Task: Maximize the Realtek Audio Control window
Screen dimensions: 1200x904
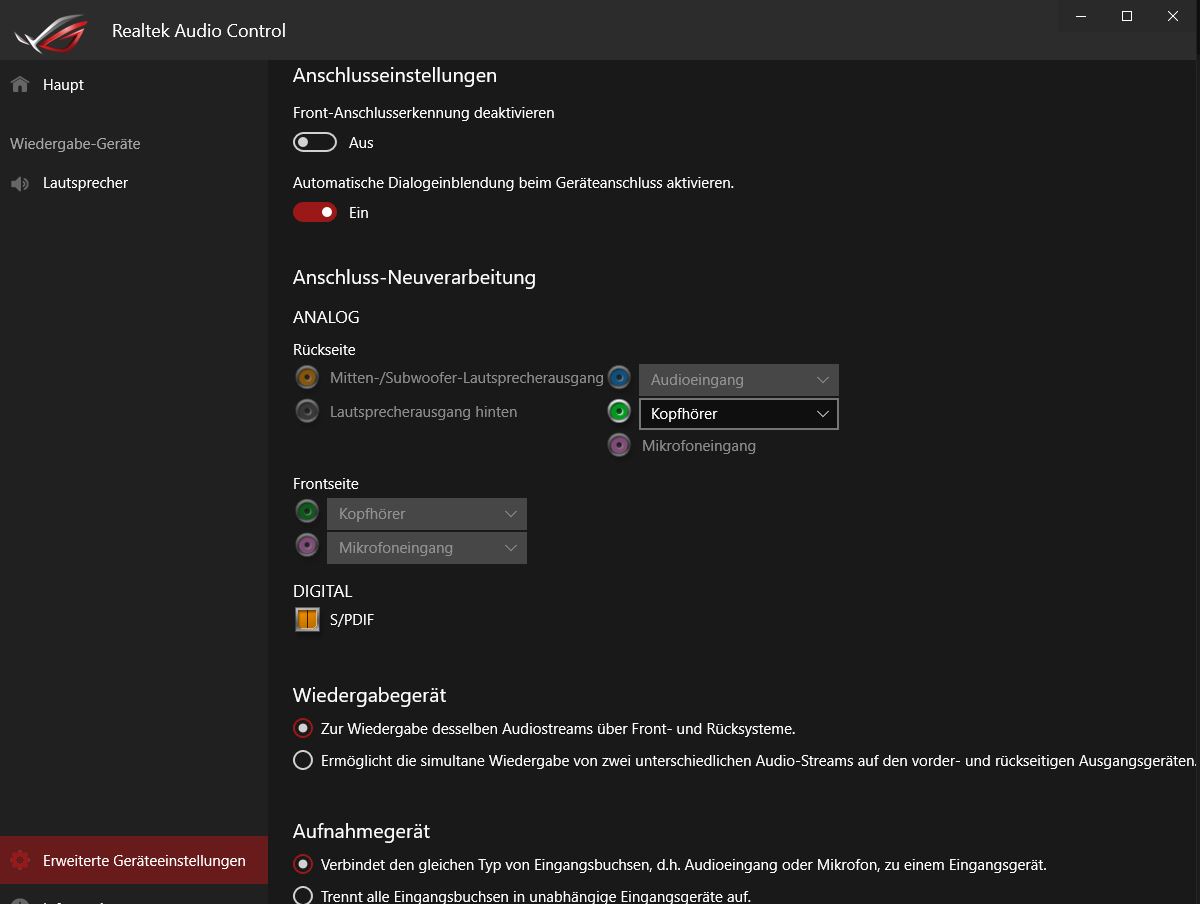Action: click(x=1127, y=16)
